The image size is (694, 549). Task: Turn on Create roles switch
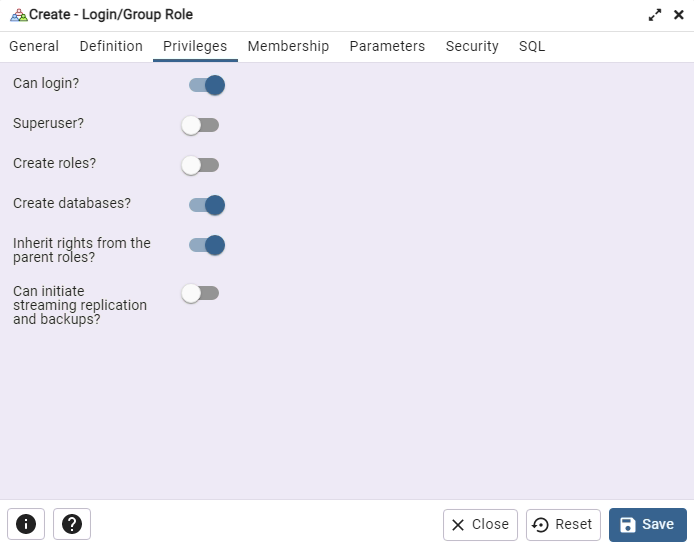tap(200, 165)
